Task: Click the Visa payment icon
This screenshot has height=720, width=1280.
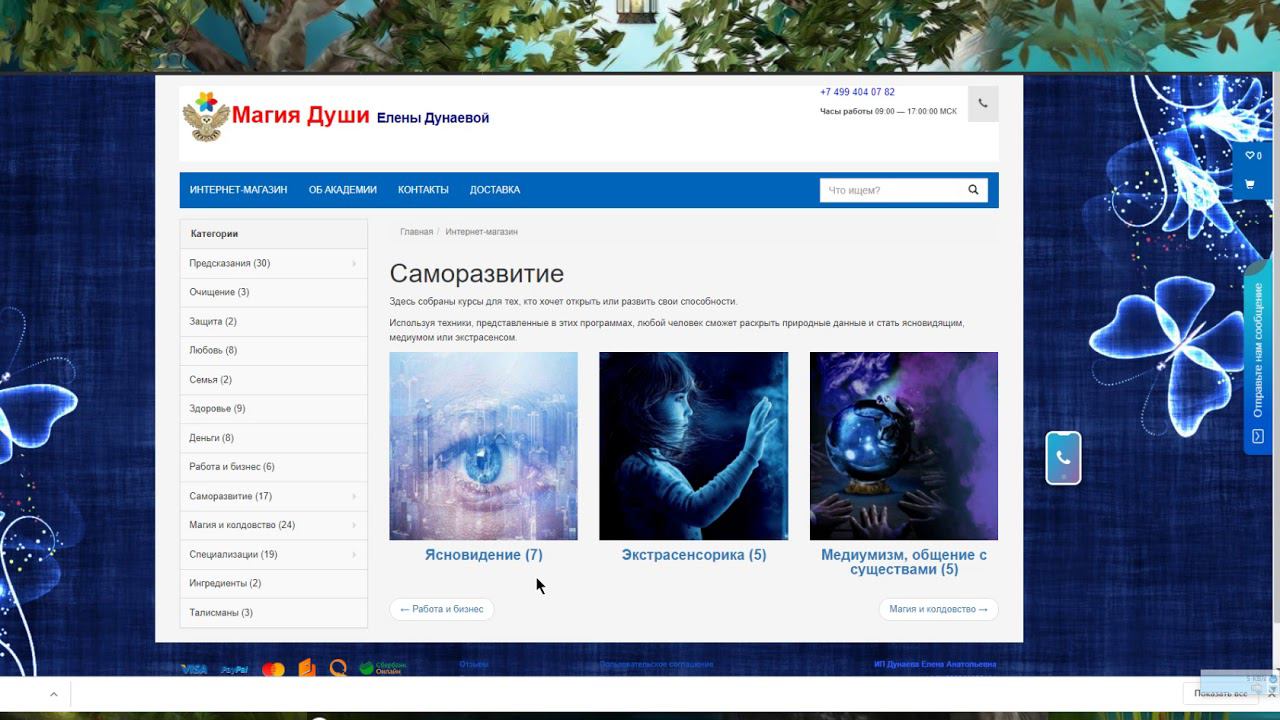Action: [194, 669]
